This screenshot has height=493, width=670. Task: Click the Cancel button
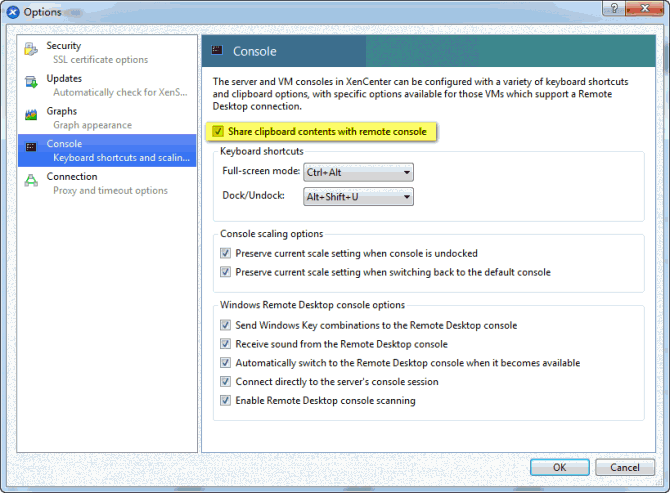pyautogui.click(x=625, y=467)
